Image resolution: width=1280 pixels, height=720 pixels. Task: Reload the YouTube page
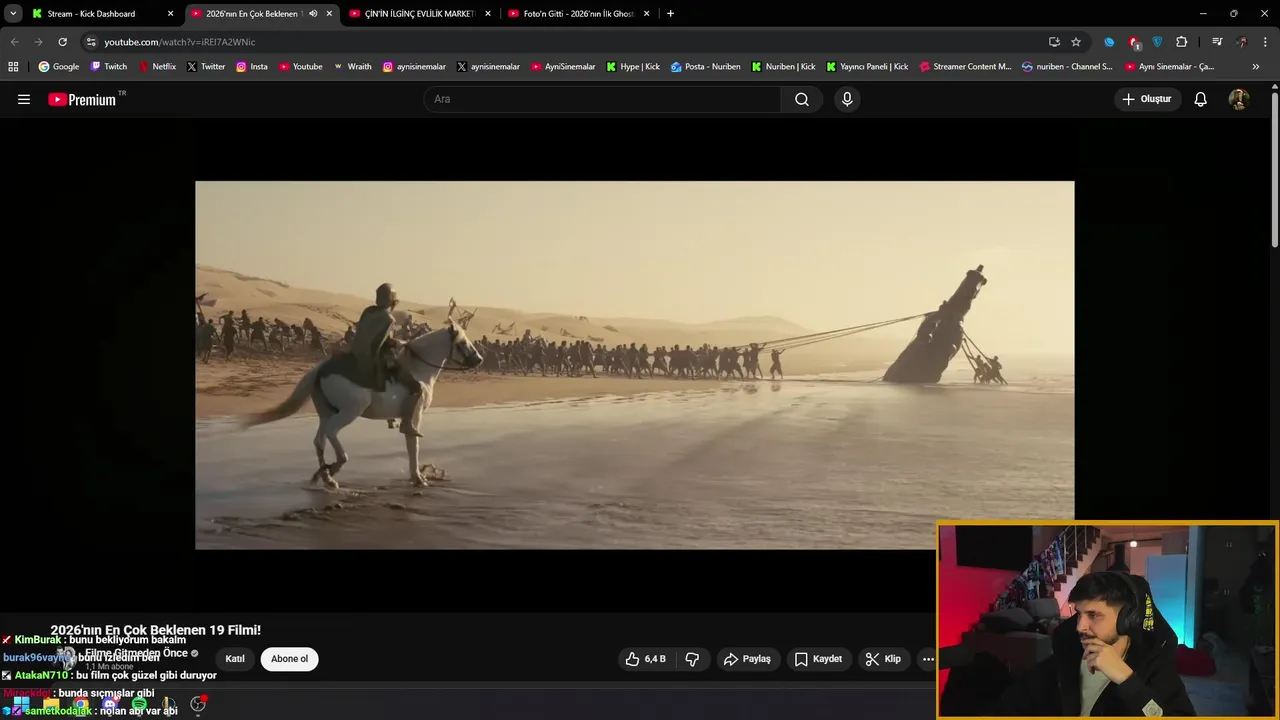pyautogui.click(x=62, y=42)
